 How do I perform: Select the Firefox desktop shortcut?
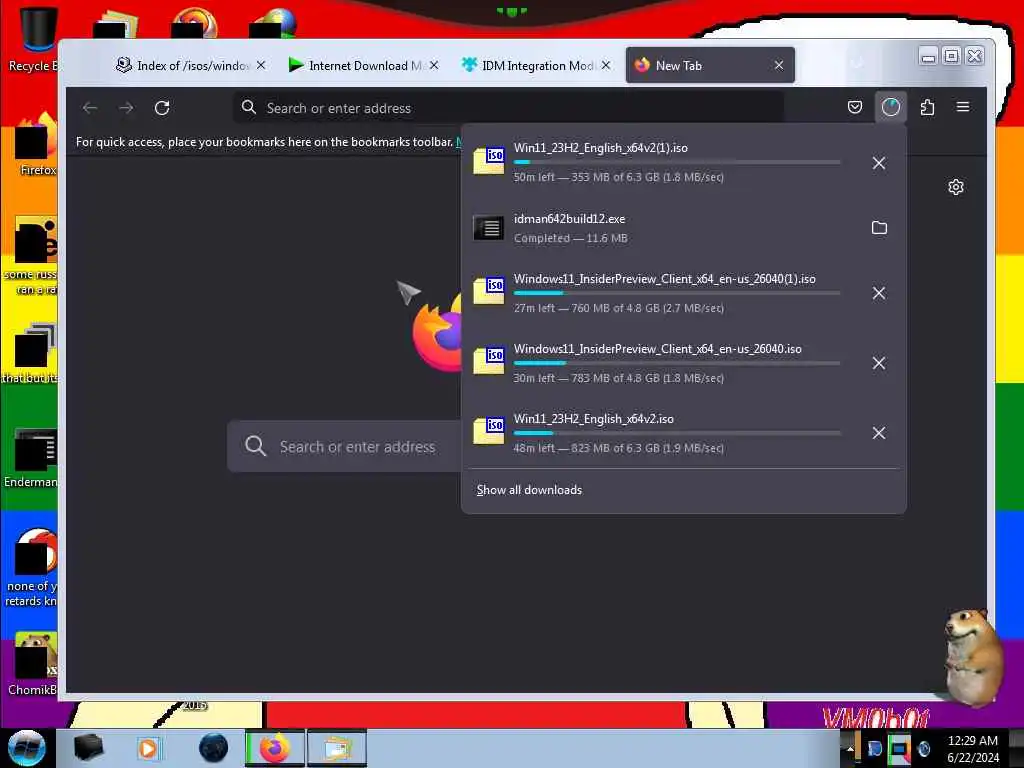(35, 144)
